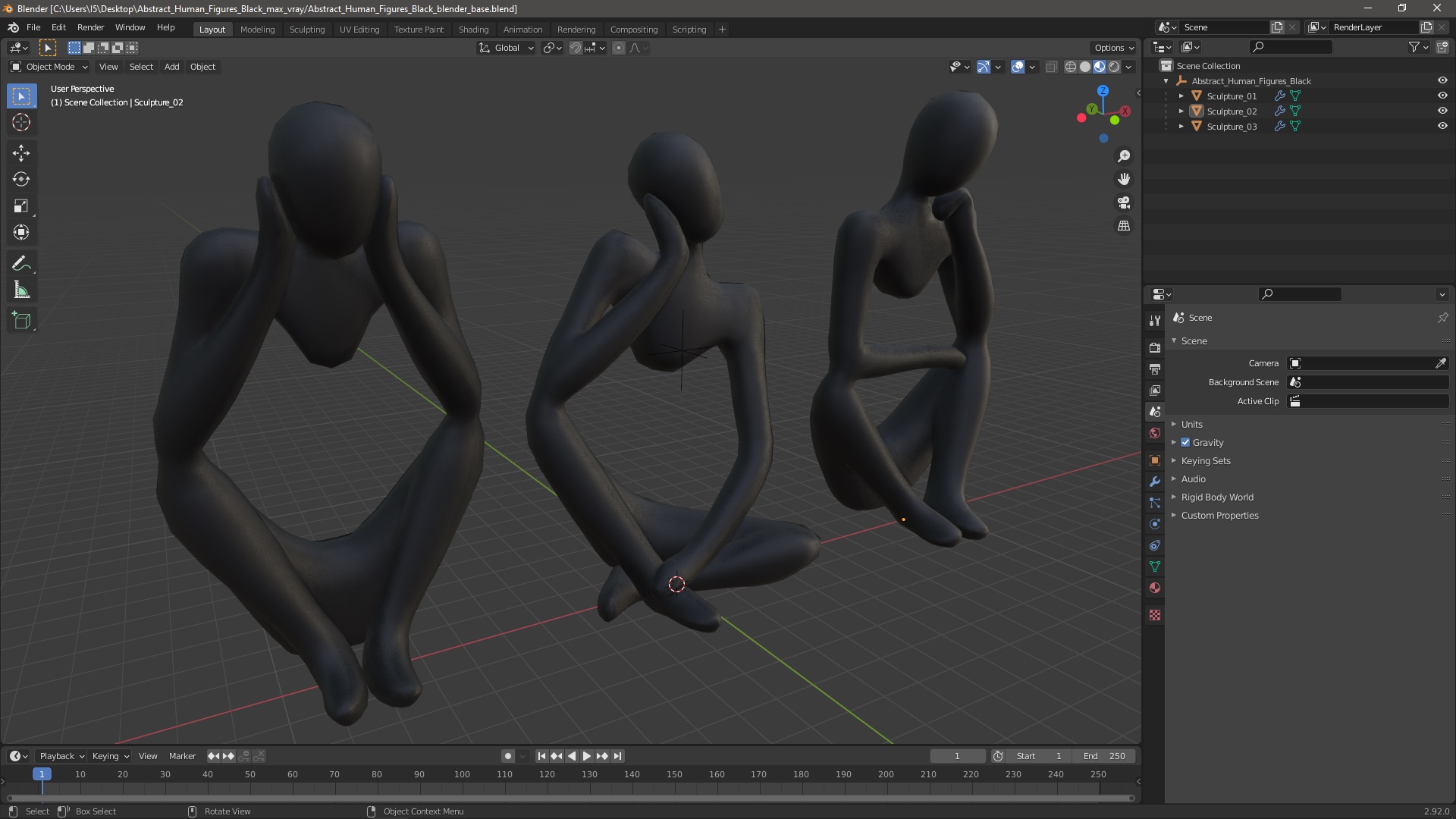The width and height of the screenshot is (1456, 819).
Task: Click the outliner search field
Action: click(x=1291, y=47)
